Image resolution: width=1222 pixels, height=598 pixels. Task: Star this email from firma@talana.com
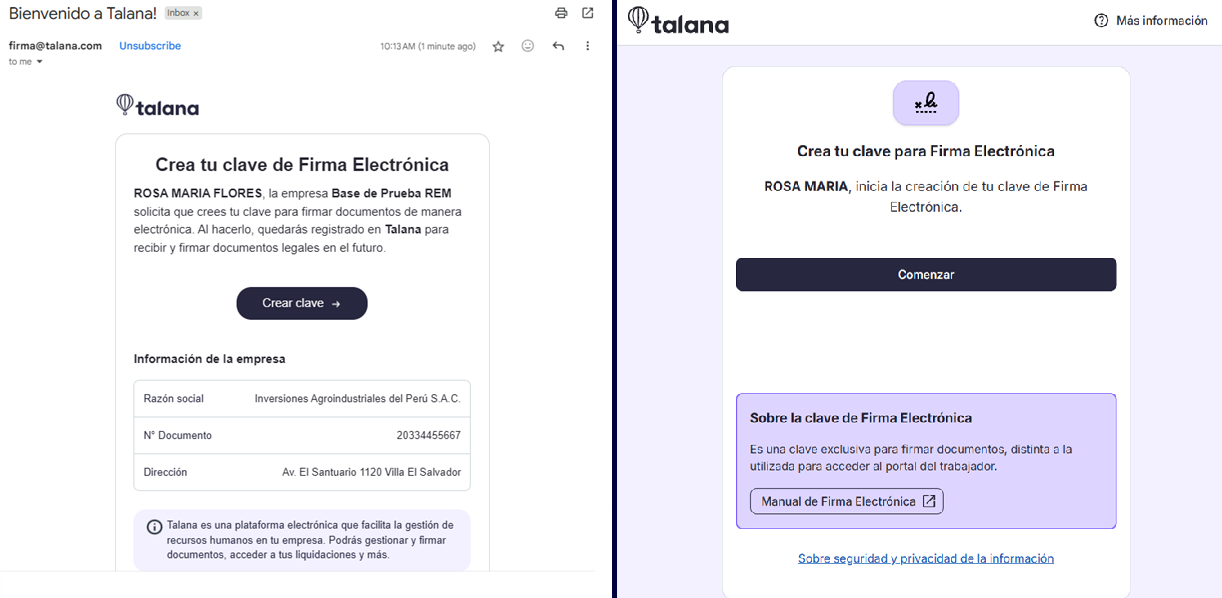click(498, 46)
